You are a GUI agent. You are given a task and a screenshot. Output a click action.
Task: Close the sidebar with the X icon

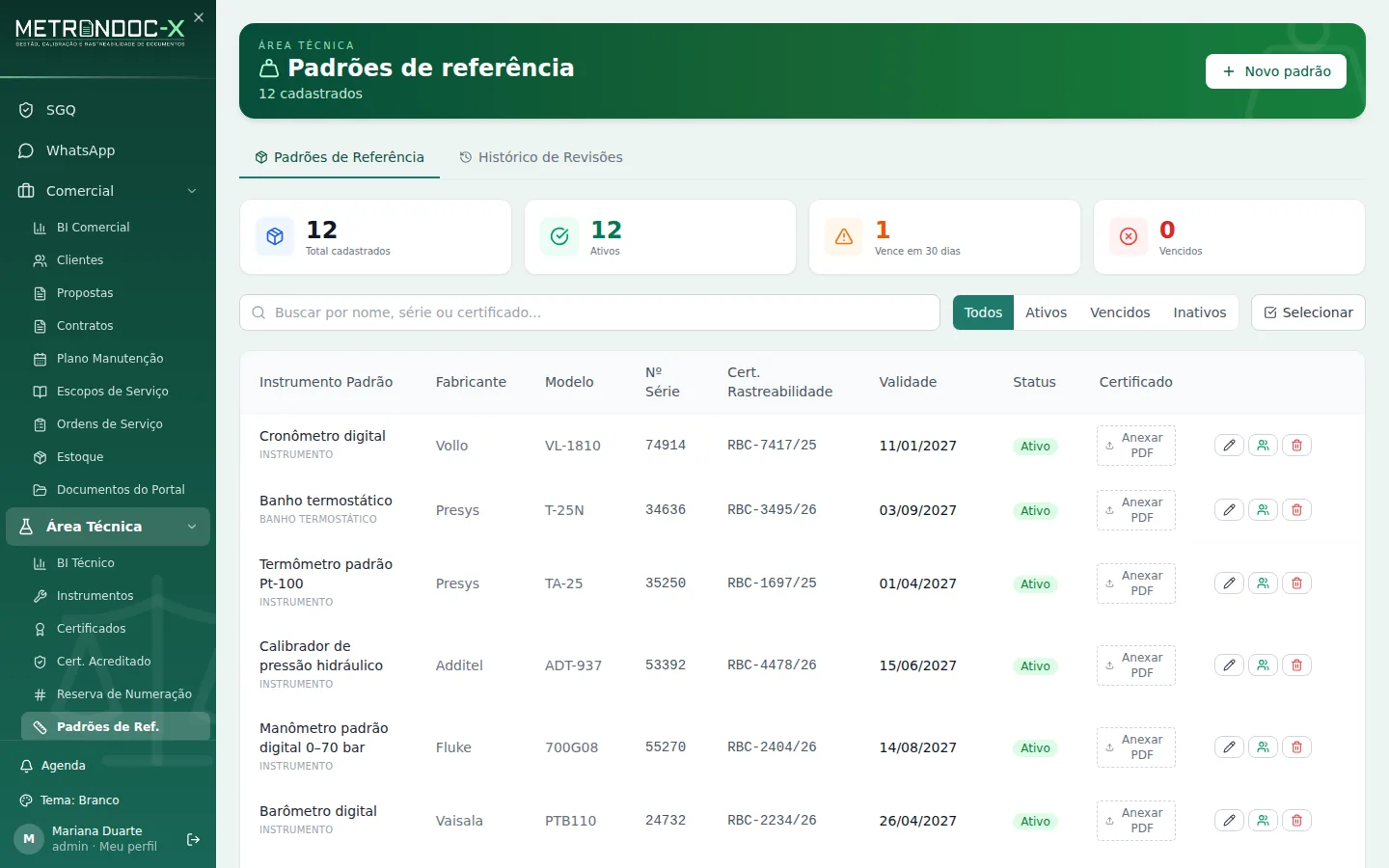click(199, 17)
